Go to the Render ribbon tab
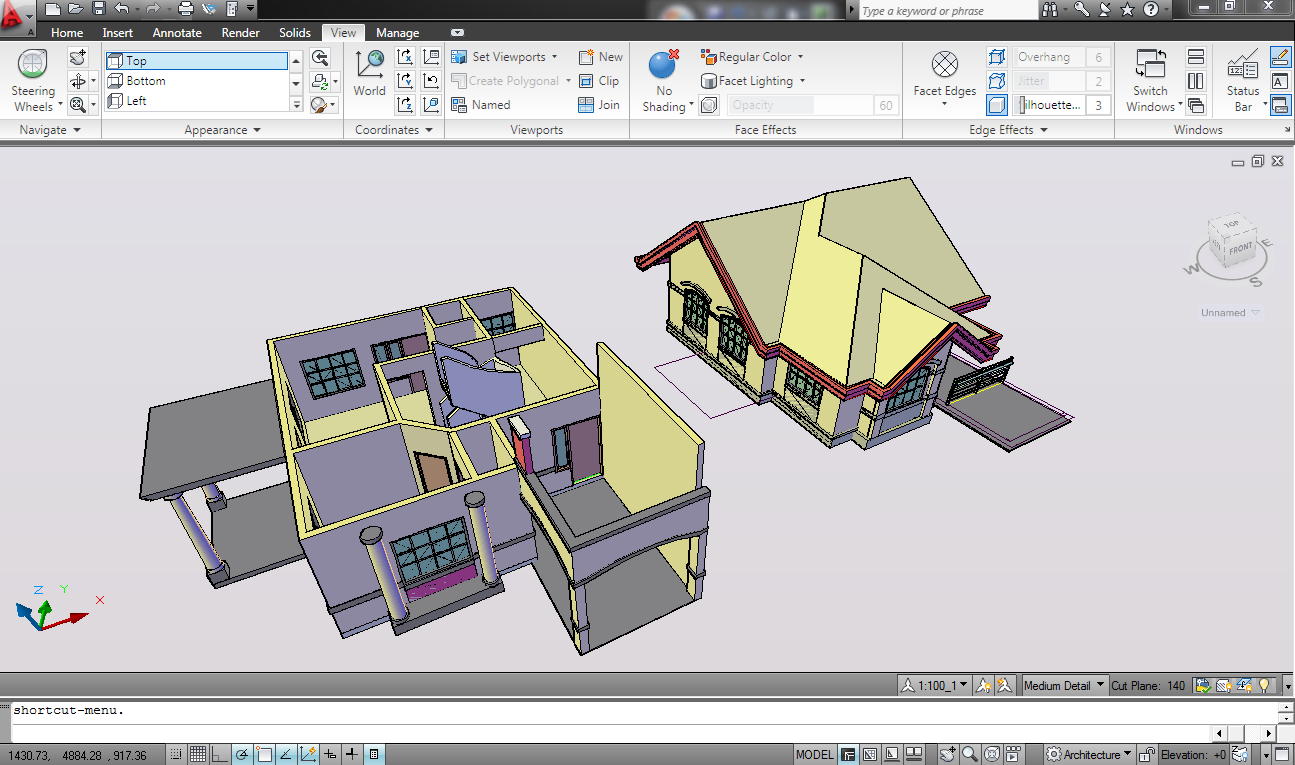 (x=241, y=33)
